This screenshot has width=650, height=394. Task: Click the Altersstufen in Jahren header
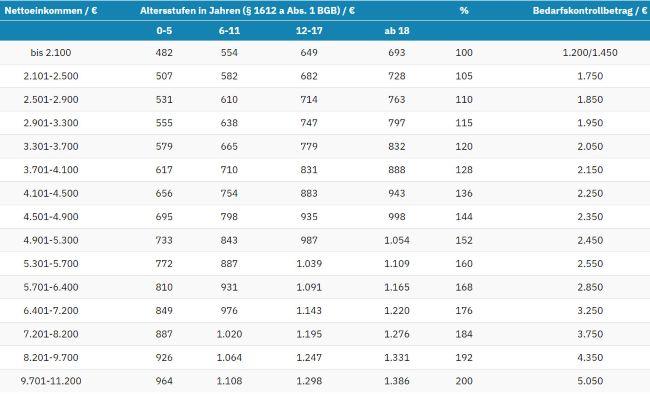coord(247,11)
